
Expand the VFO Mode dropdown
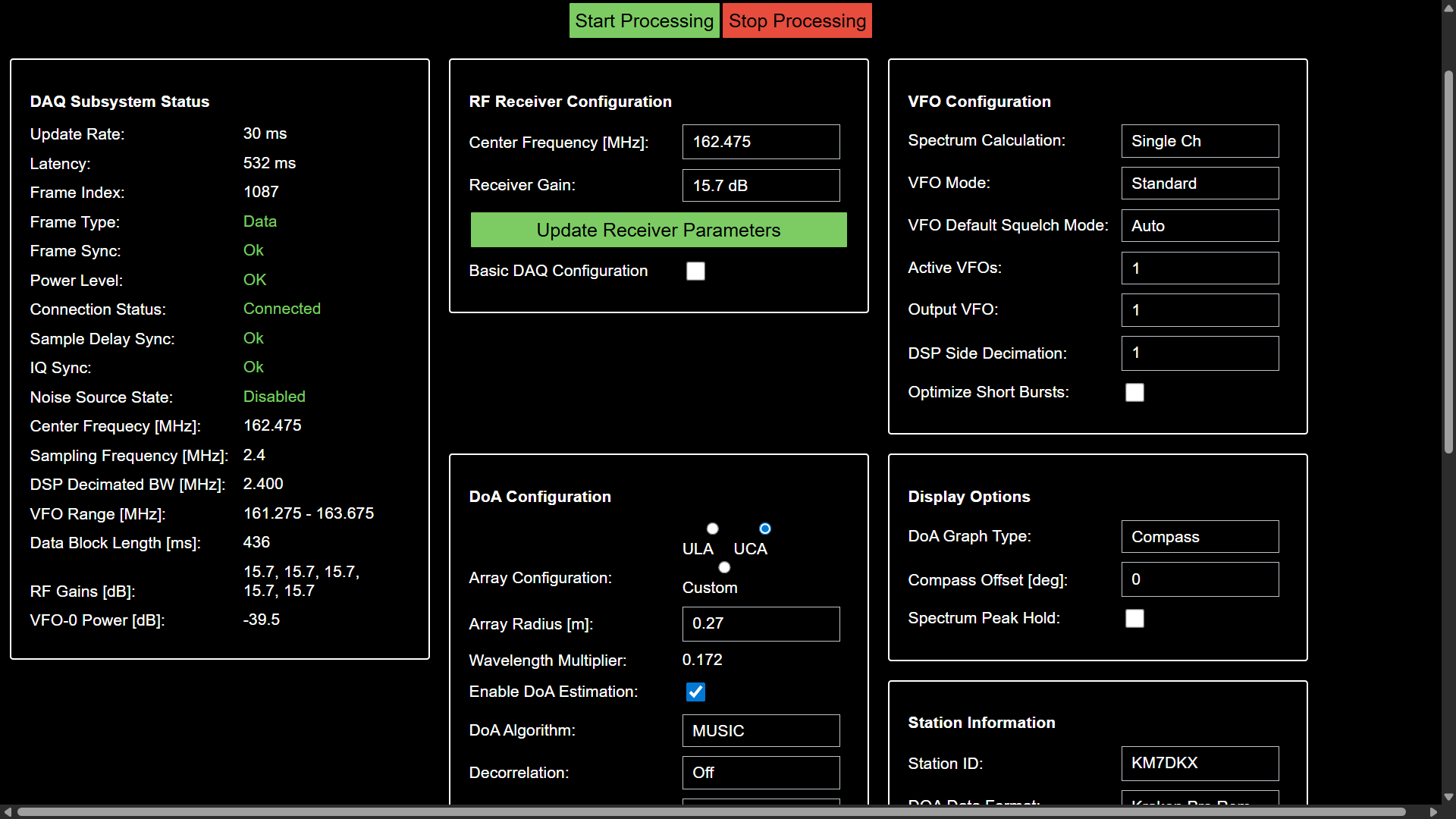[1200, 184]
